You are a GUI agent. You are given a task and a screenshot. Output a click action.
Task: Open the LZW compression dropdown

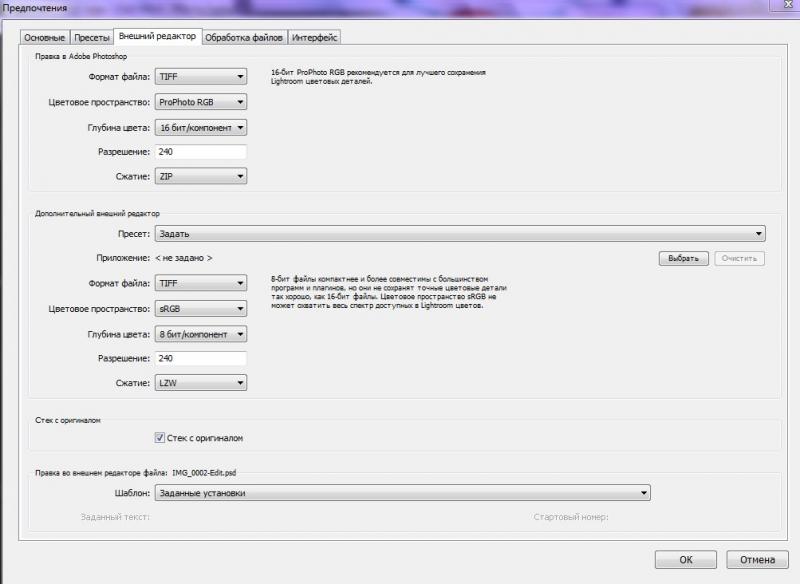click(x=201, y=383)
